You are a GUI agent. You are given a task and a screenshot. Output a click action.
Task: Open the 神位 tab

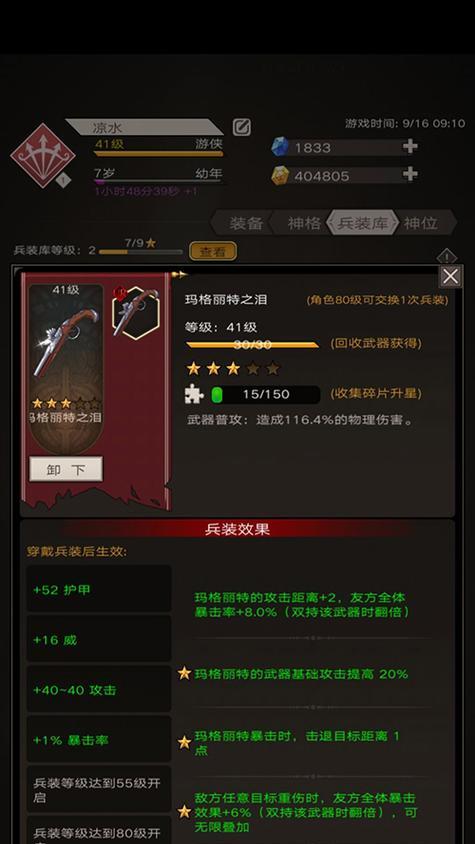click(x=422, y=223)
